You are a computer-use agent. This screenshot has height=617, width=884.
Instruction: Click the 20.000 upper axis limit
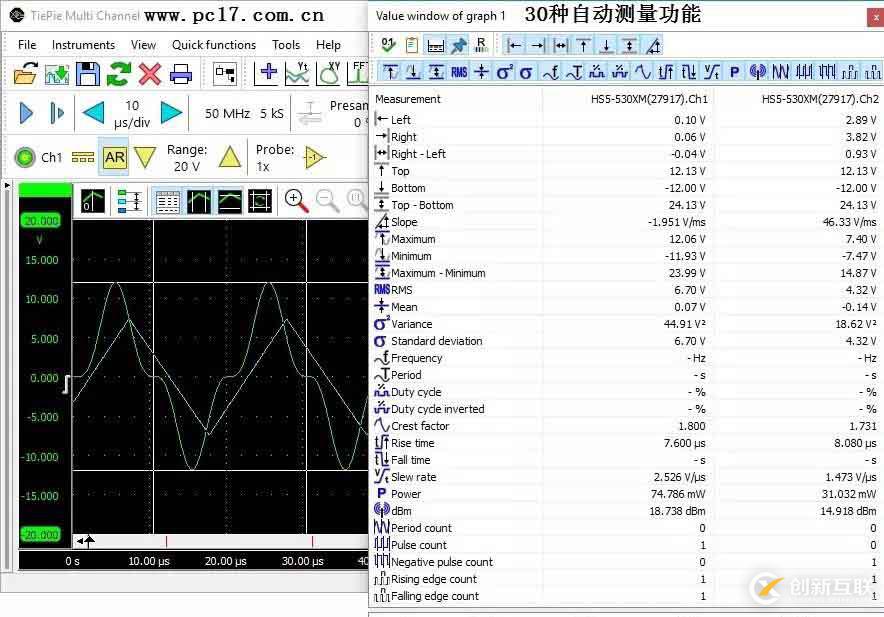tap(41, 221)
